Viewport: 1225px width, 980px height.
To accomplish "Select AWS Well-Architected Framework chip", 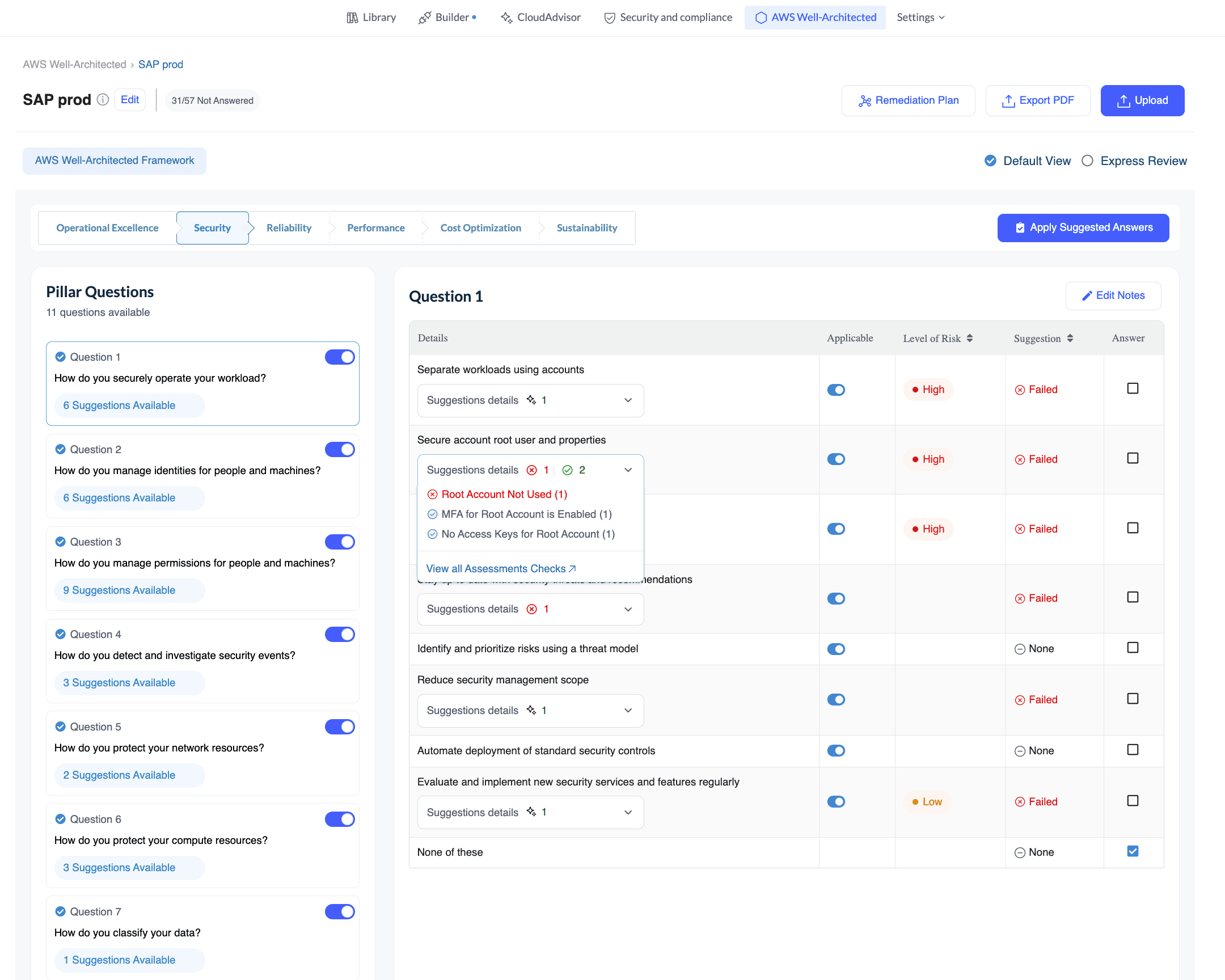I will pyautogui.click(x=114, y=160).
